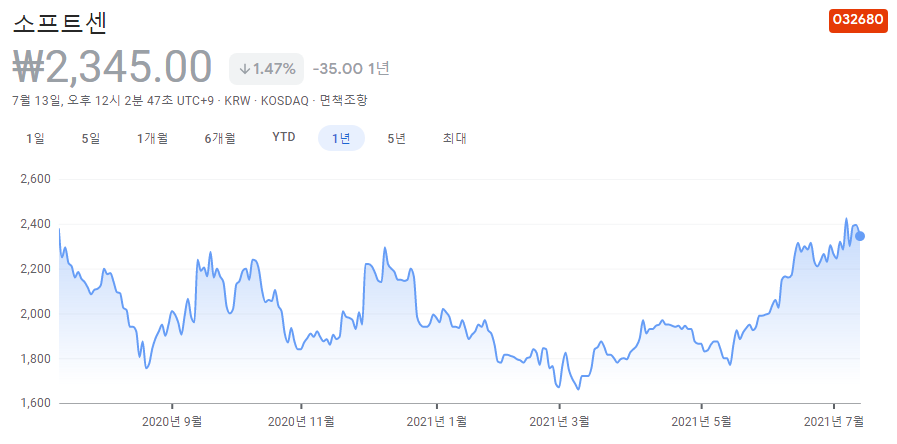897x444 pixels.
Task: Select the 1일 time range tab
Action: click(x=35, y=138)
